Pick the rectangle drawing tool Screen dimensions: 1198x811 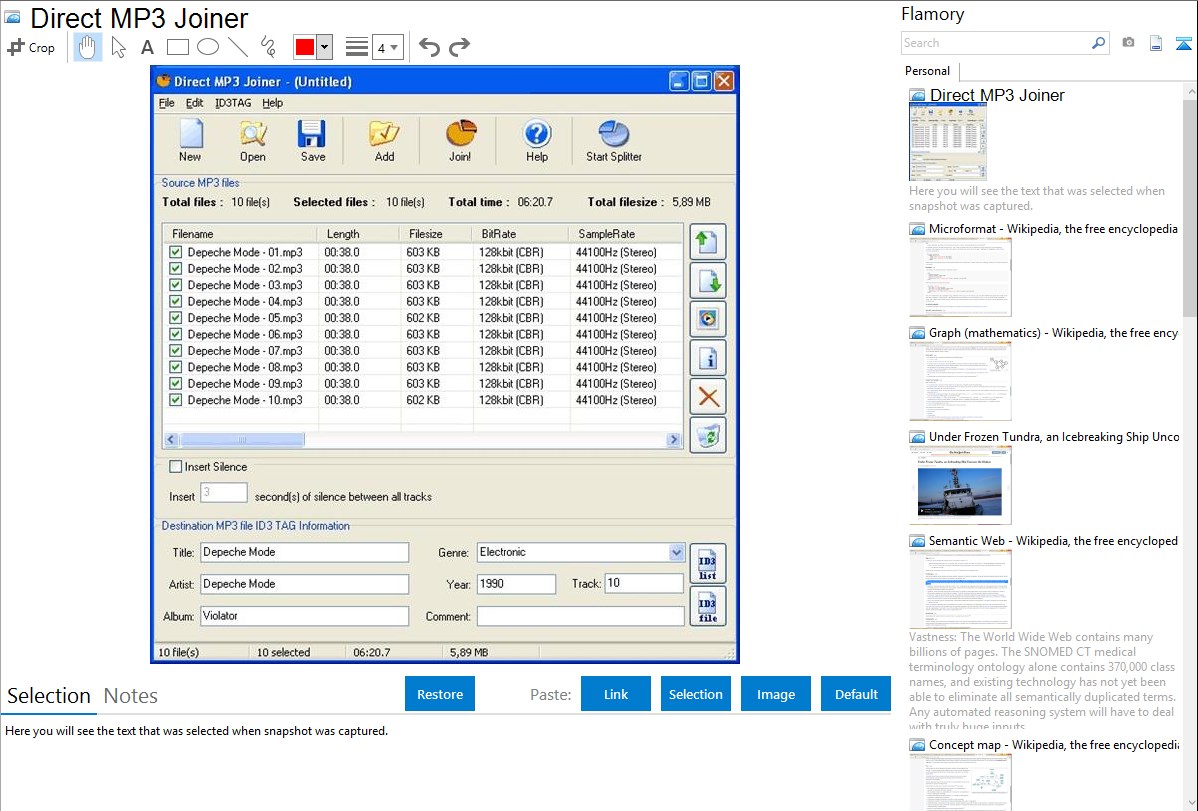pos(178,47)
